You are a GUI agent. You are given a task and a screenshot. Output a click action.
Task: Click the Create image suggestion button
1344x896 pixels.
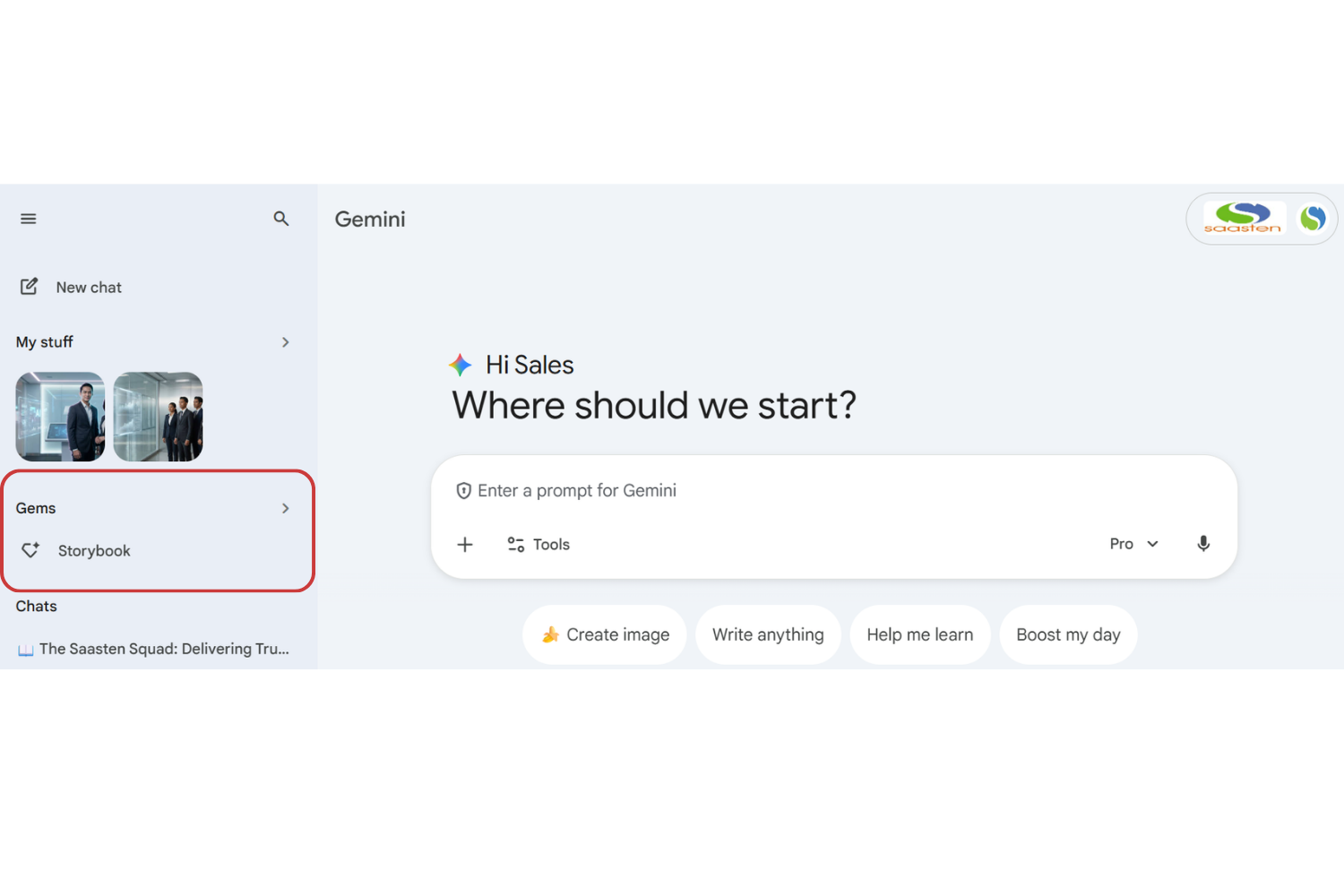point(605,634)
